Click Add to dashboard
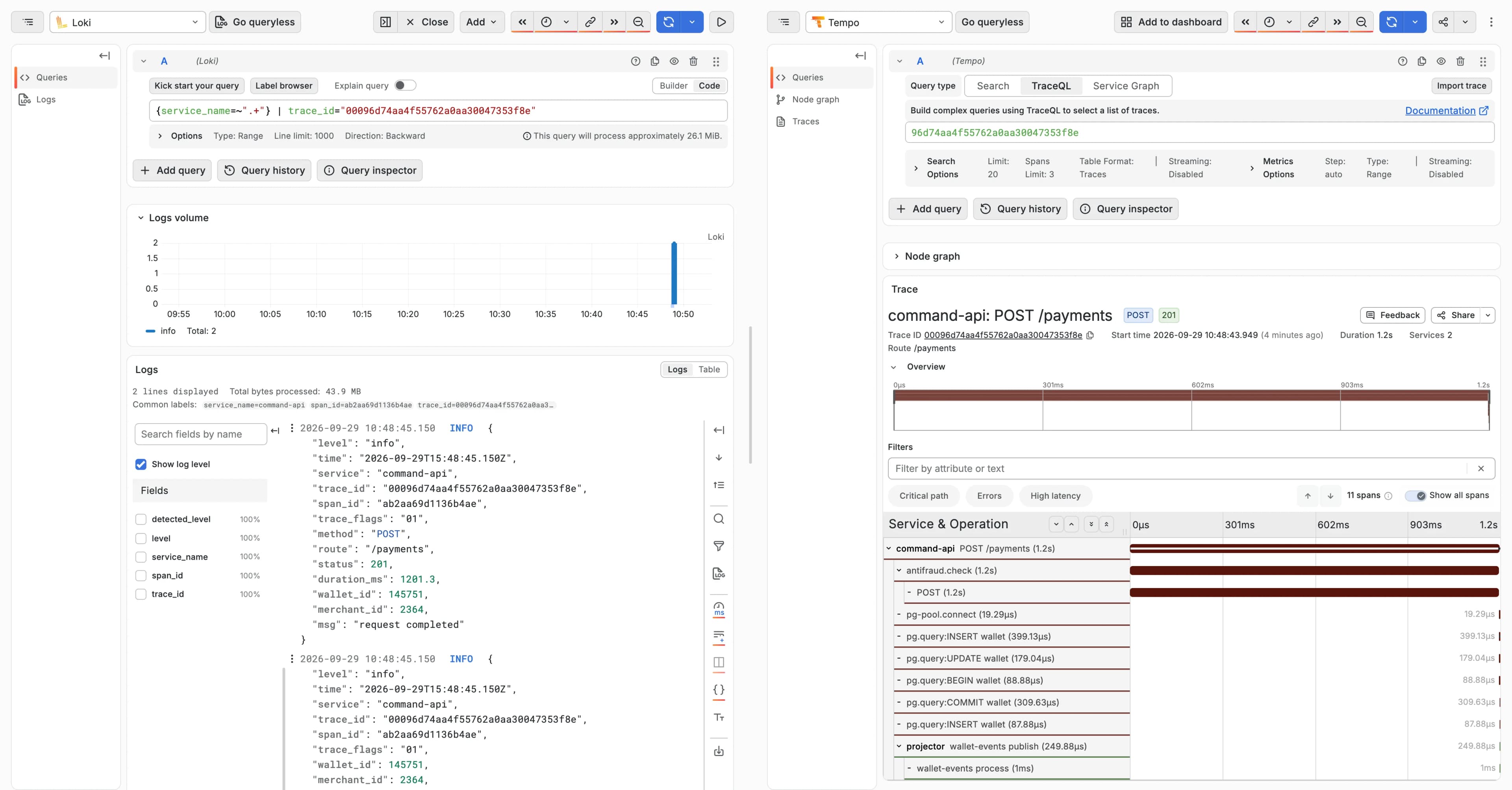The image size is (1512, 790). pyautogui.click(x=1170, y=22)
